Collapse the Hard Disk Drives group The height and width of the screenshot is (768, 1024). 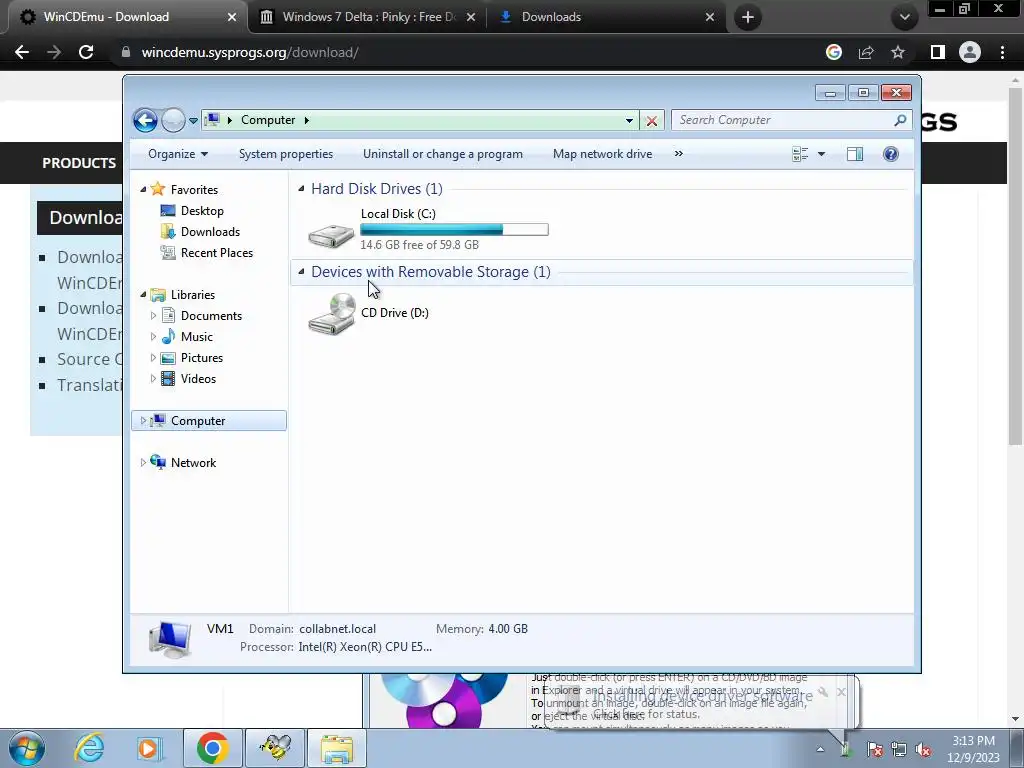pos(301,189)
